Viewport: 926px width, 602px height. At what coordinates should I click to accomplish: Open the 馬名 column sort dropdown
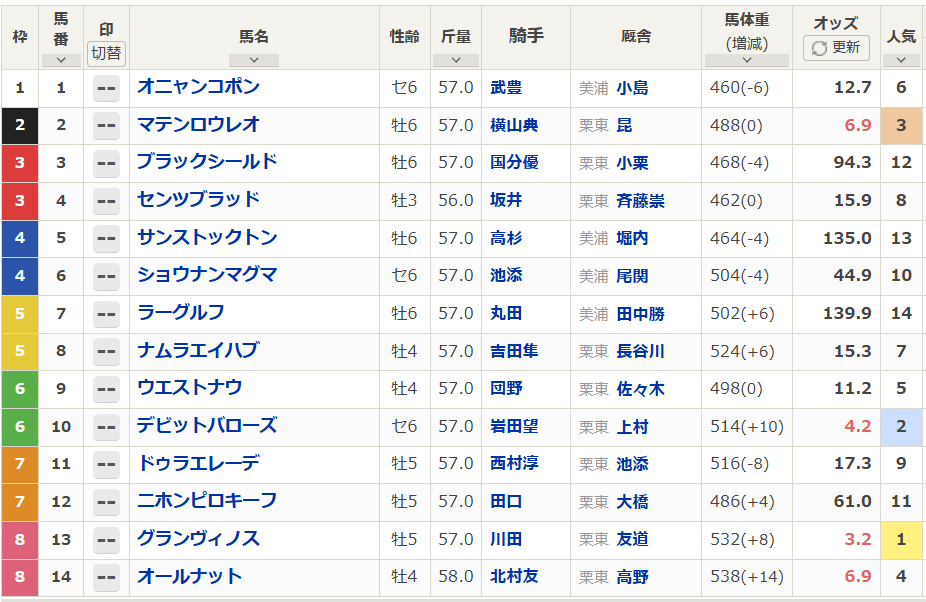pyautogui.click(x=254, y=59)
